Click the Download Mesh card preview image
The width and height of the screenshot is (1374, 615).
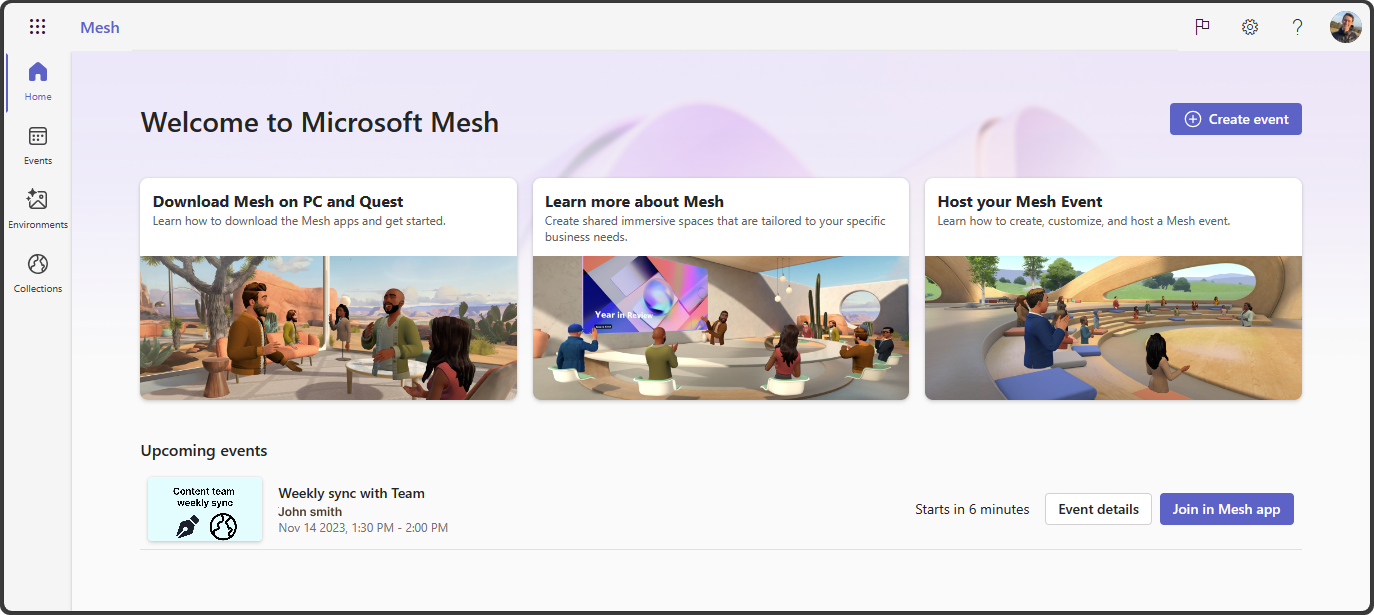pyautogui.click(x=328, y=327)
